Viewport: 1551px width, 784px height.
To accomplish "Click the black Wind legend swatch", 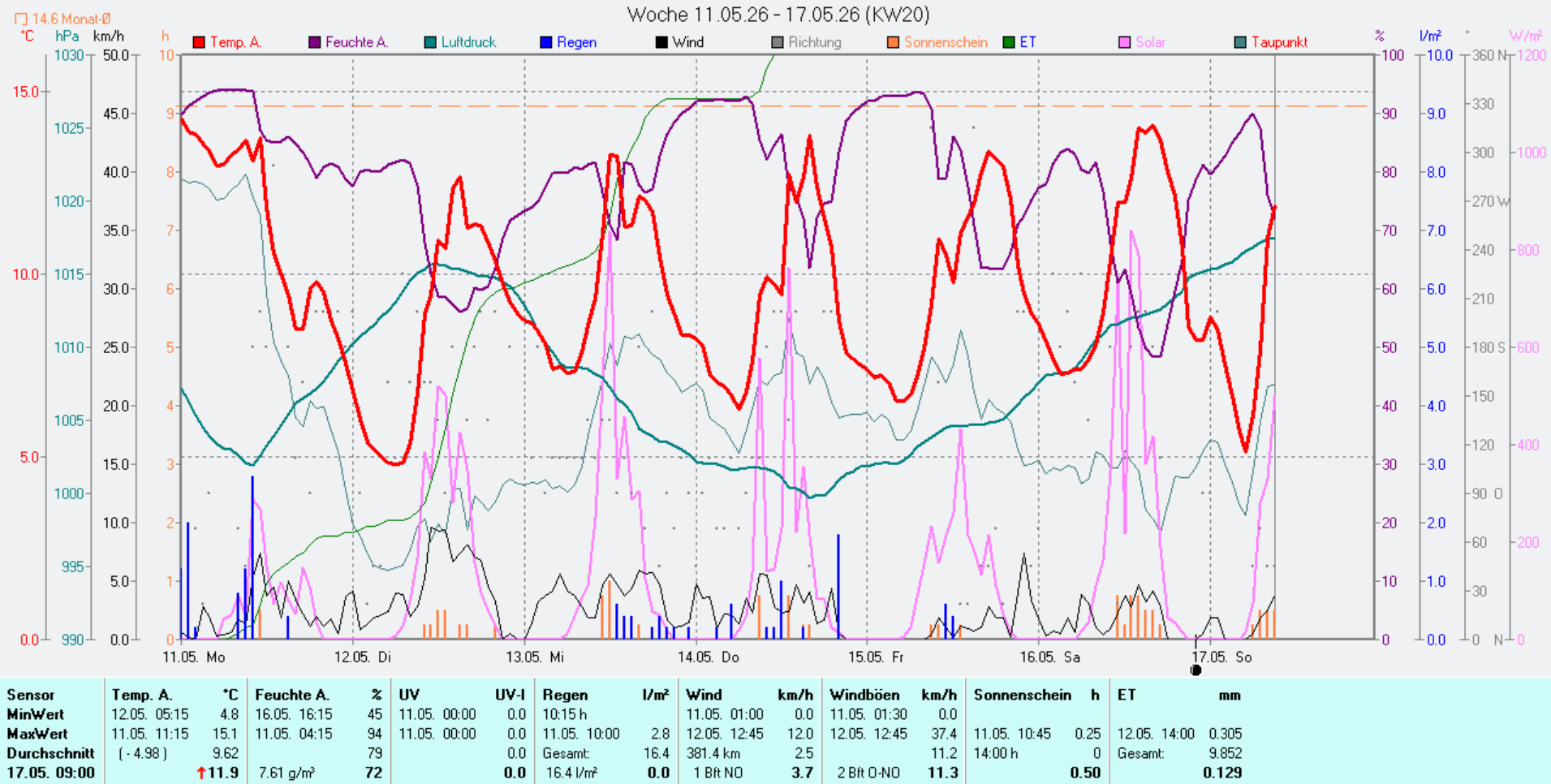I will (x=661, y=42).
